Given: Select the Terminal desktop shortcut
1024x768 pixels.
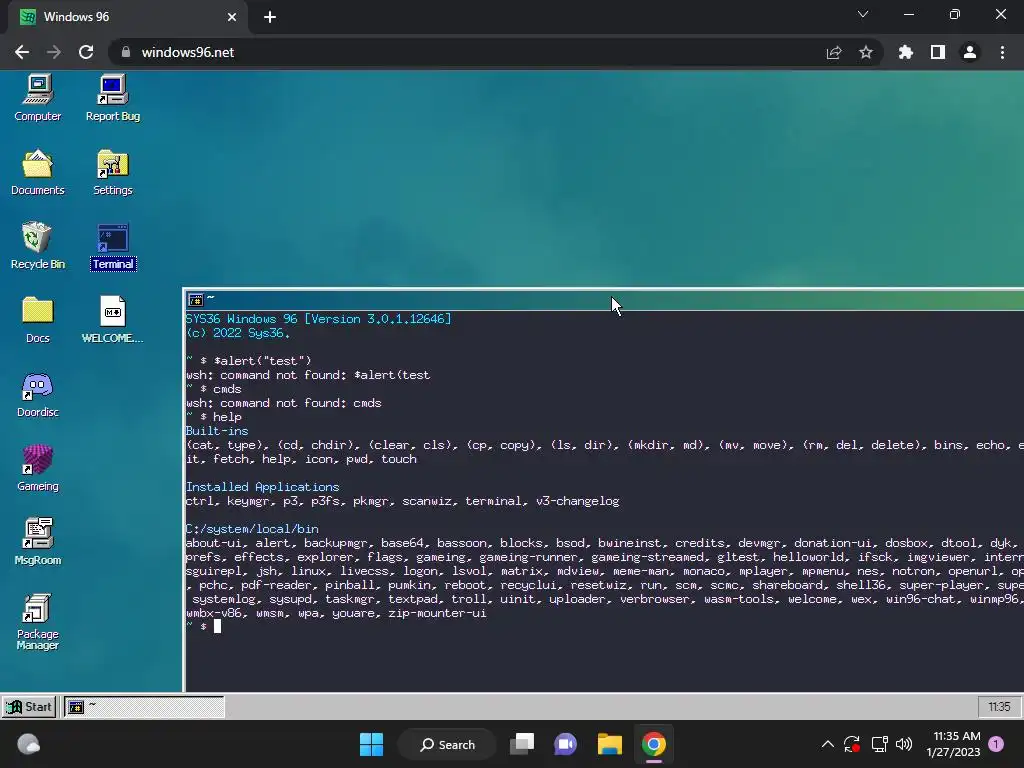Looking at the screenshot, I should pos(112,246).
